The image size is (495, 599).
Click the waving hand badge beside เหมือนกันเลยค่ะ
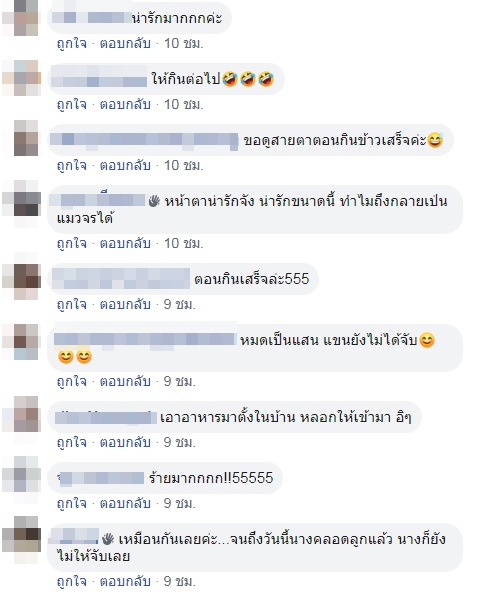tap(108, 539)
